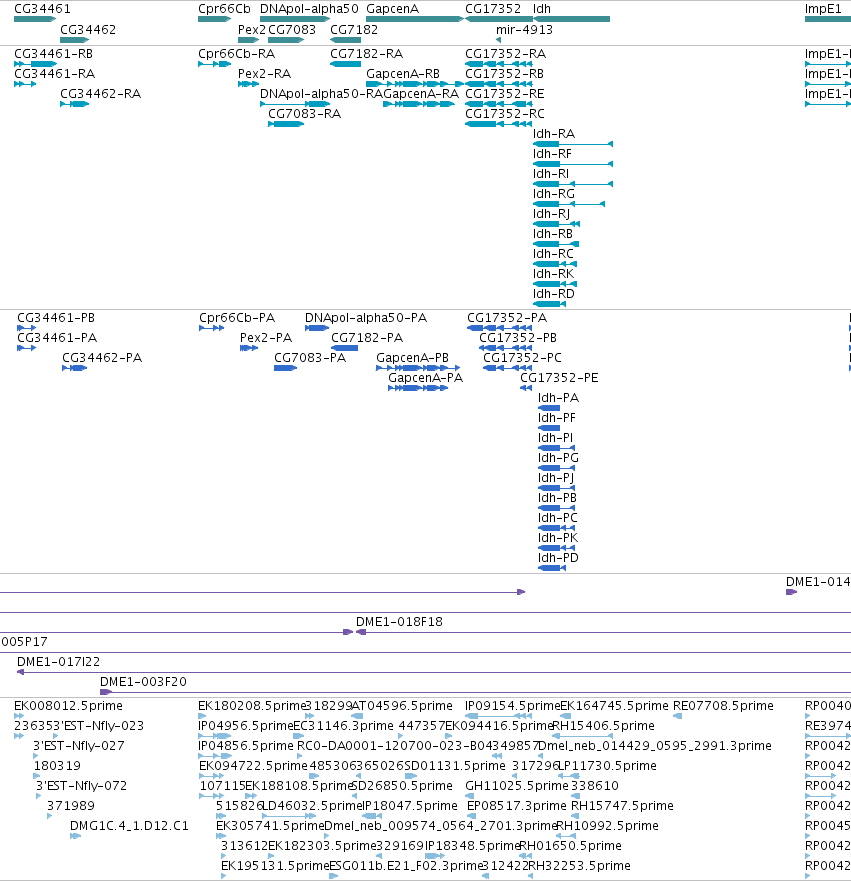
Task: Select protein CG34462-PA
Action: 75,368
